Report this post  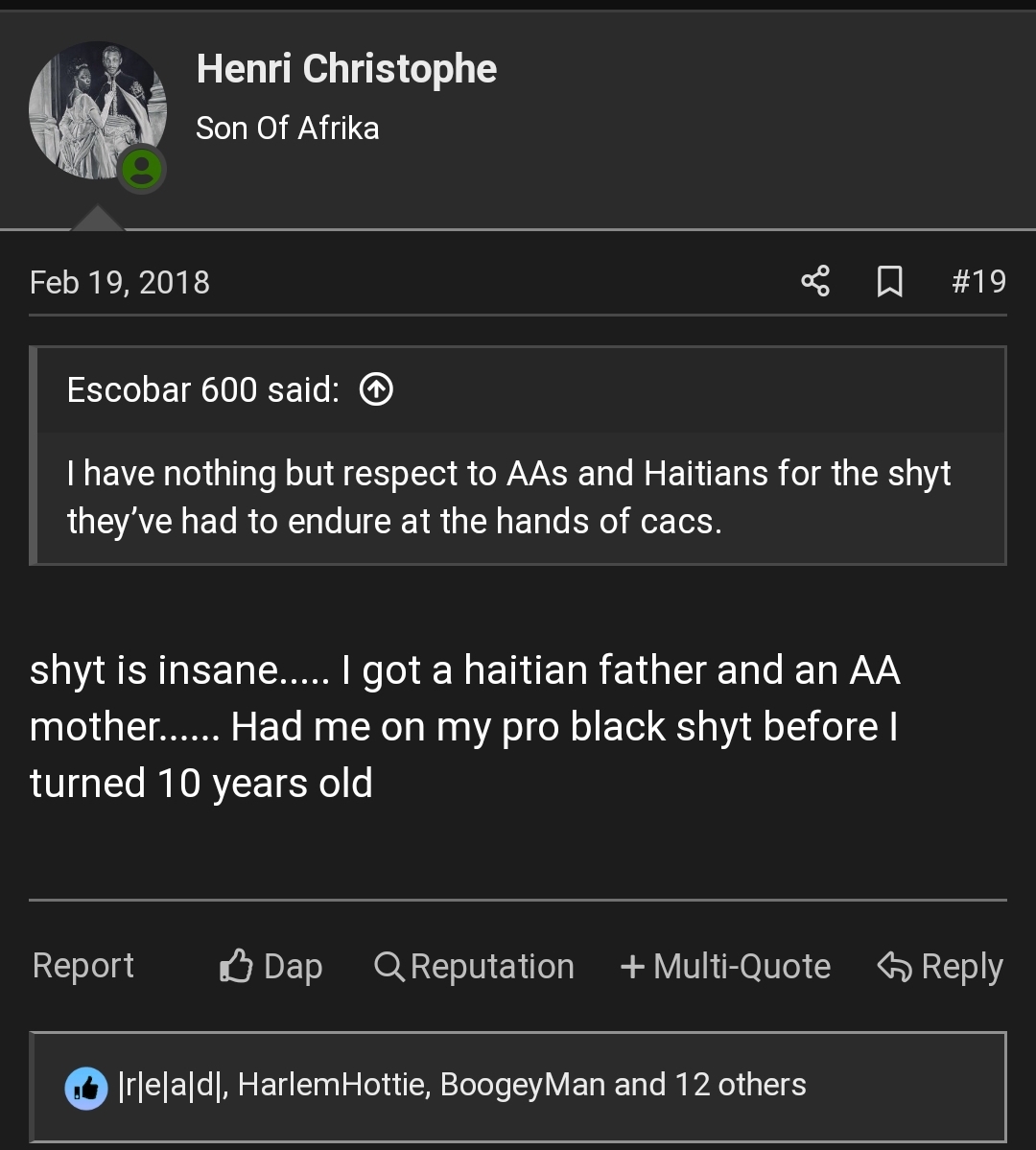83,965
